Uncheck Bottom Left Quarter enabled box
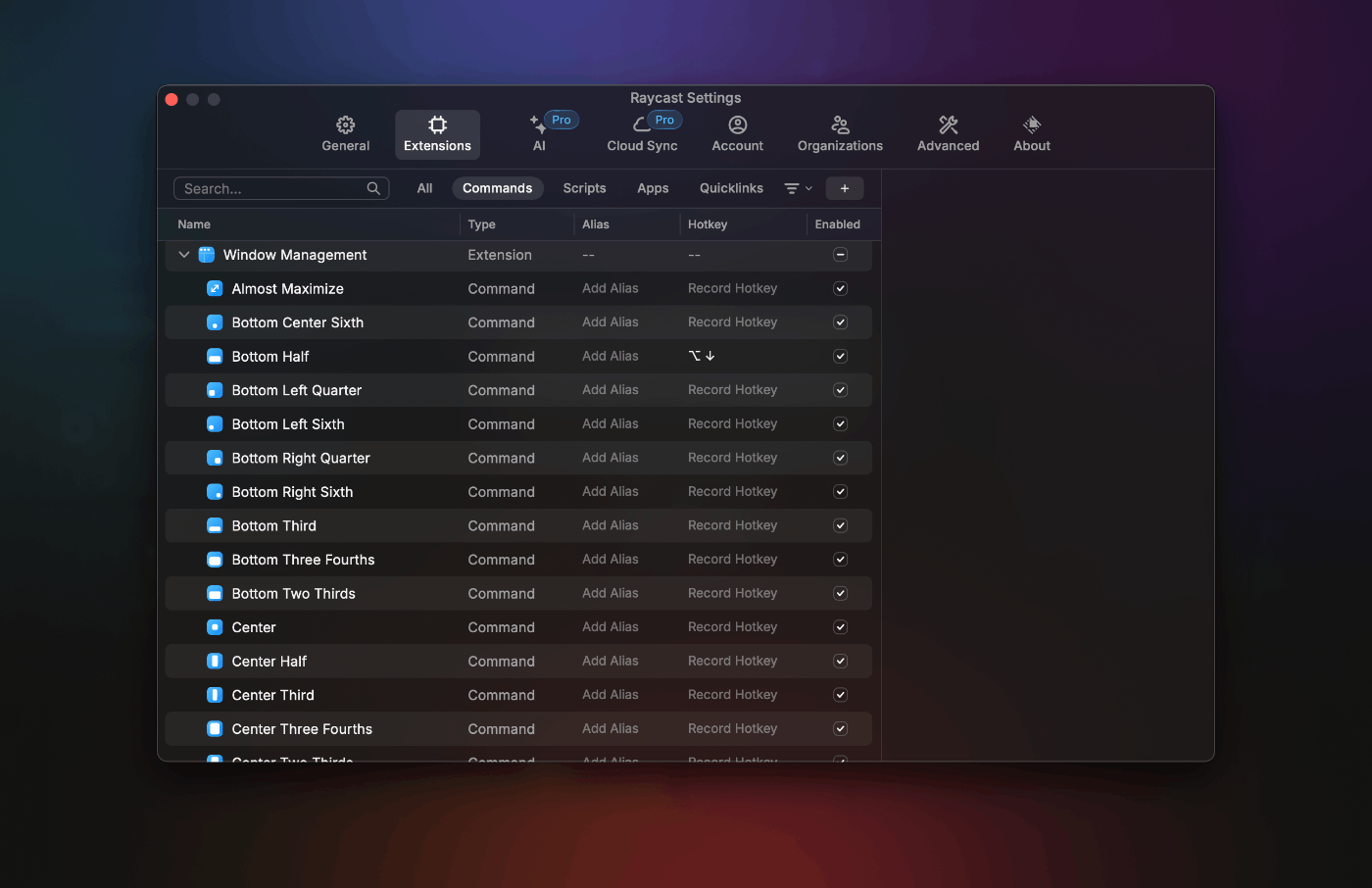The image size is (1372, 888). pos(840,390)
